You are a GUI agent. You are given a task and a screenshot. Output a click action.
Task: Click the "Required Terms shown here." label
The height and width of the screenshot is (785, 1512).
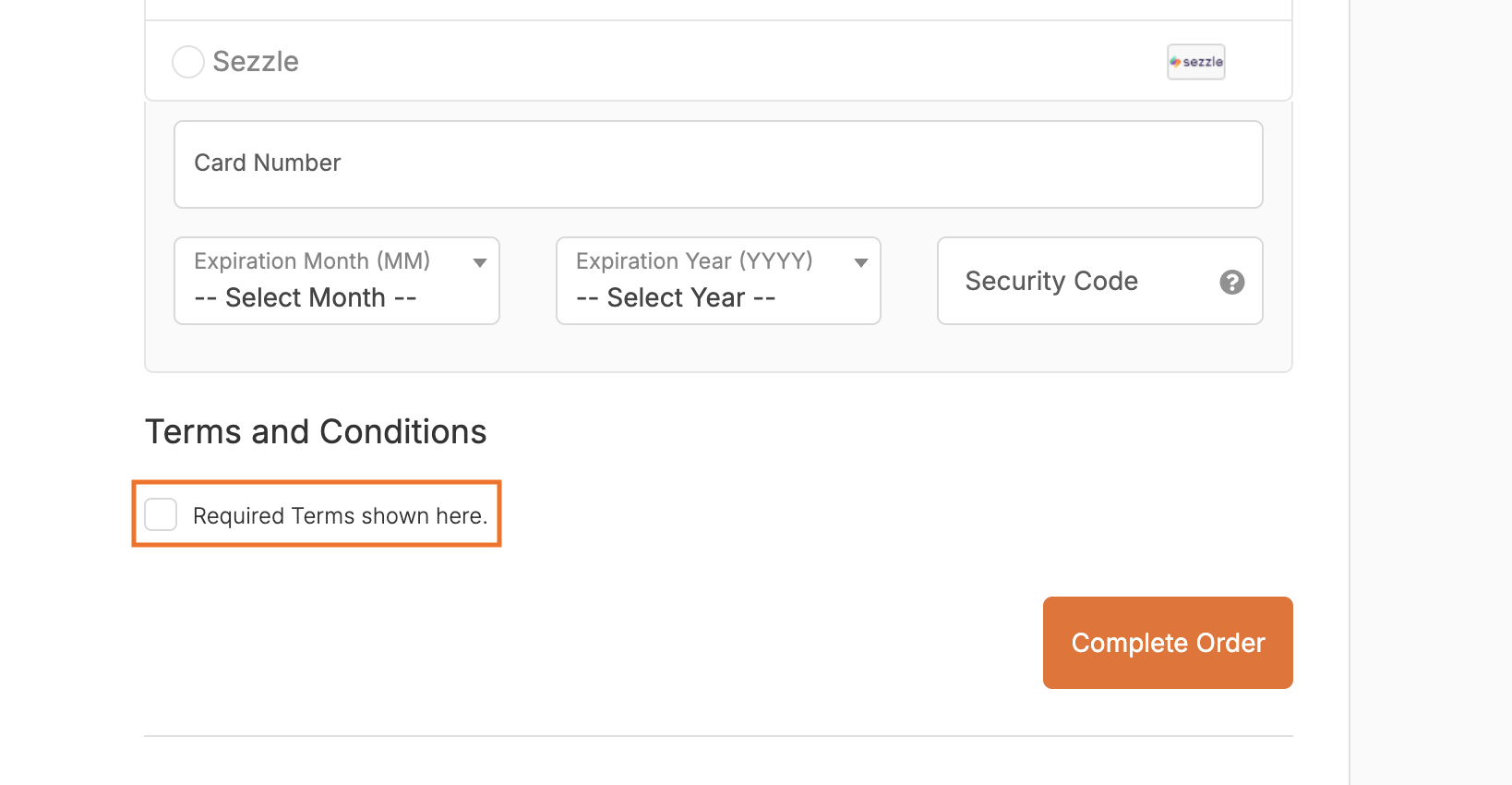340,516
